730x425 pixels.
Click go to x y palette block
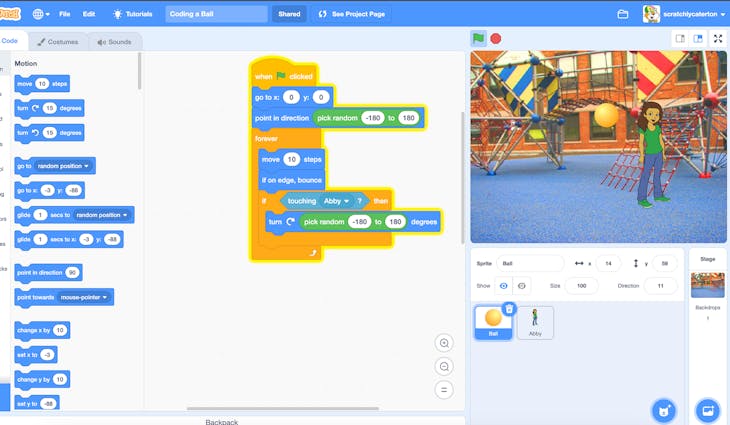(x=49, y=190)
